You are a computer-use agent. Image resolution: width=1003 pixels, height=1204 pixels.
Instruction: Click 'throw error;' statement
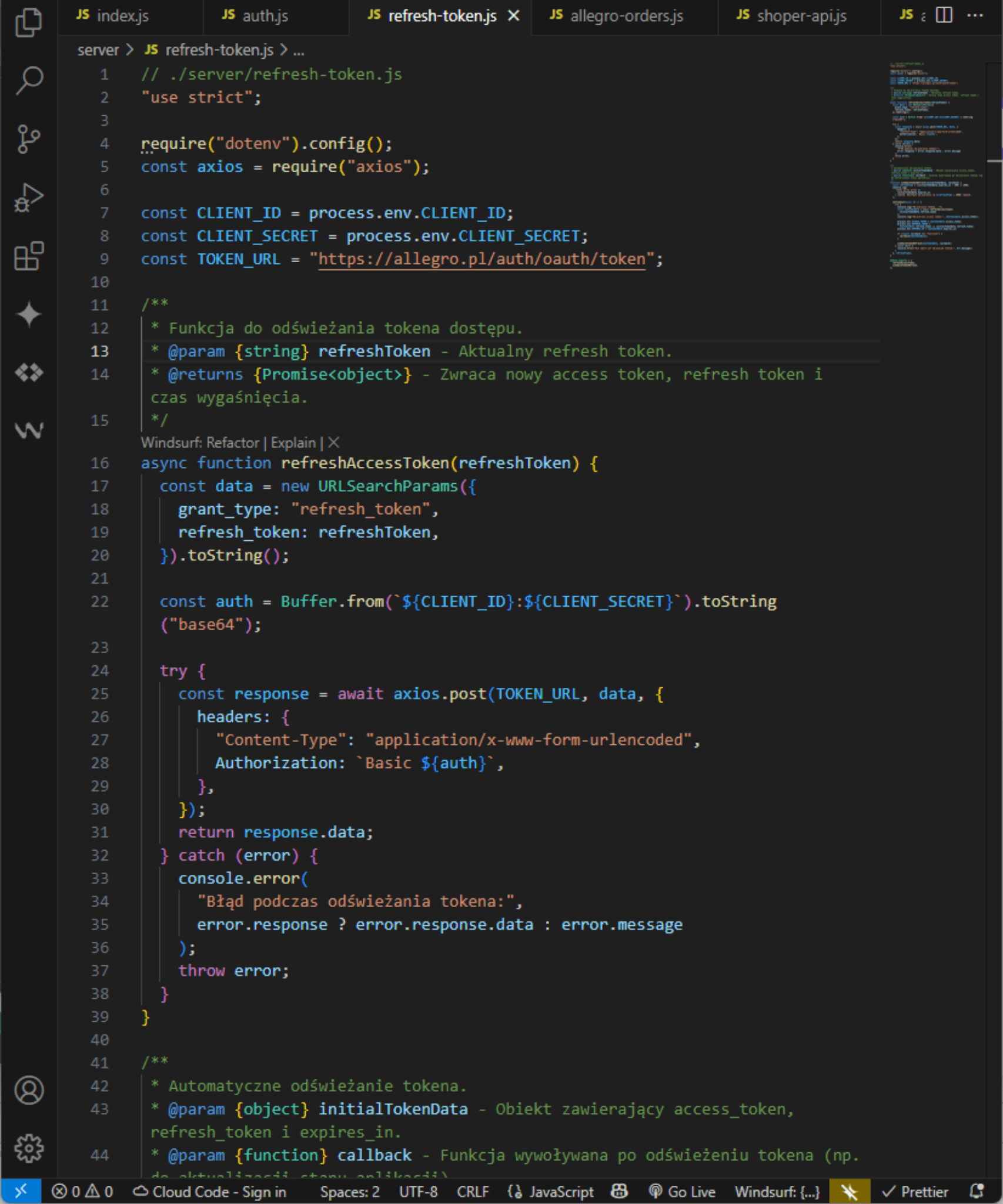(x=233, y=971)
